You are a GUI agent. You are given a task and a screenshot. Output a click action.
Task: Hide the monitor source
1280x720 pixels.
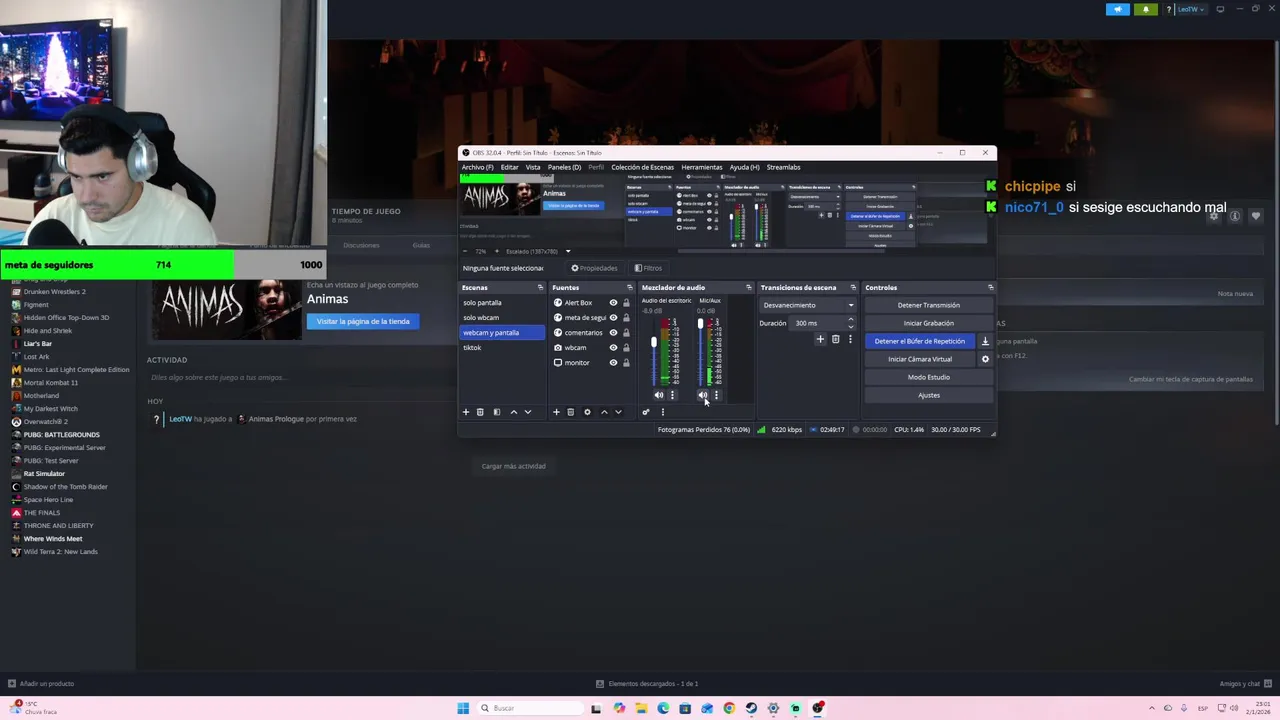(x=613, y=362)
